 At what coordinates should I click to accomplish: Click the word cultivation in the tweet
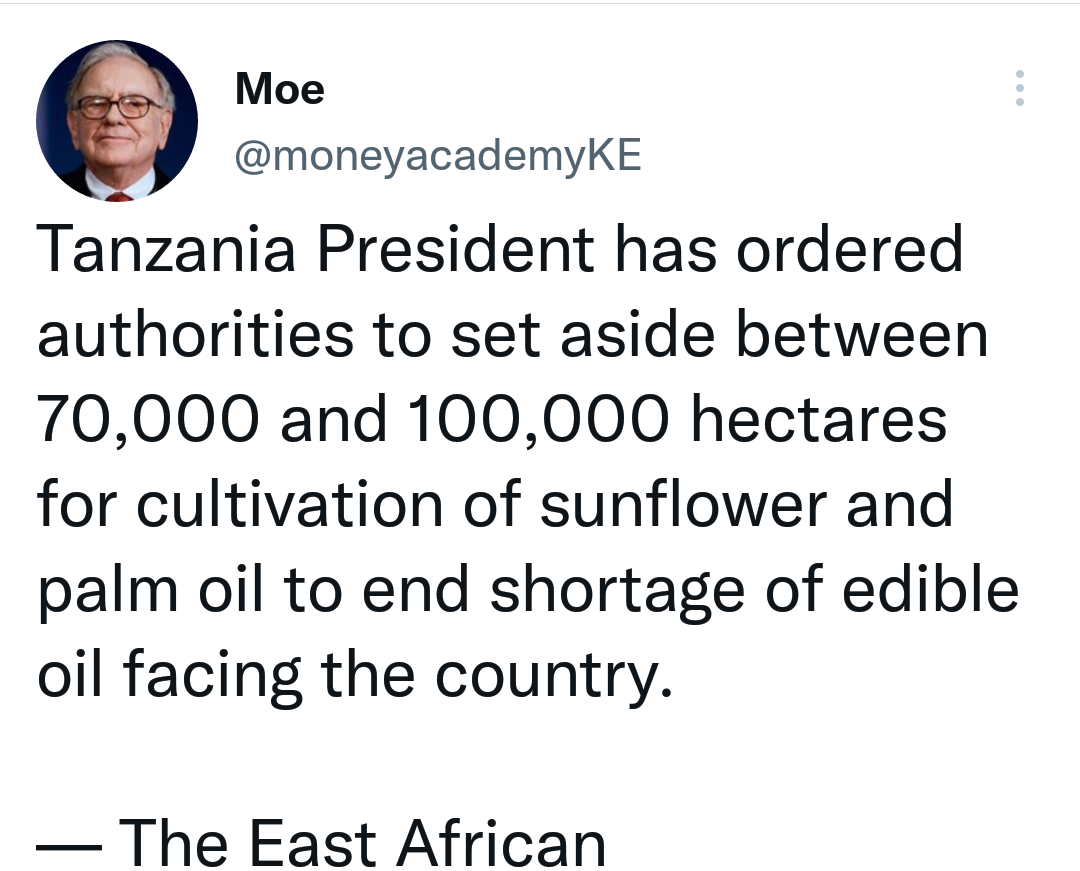[x=289, y=505]
